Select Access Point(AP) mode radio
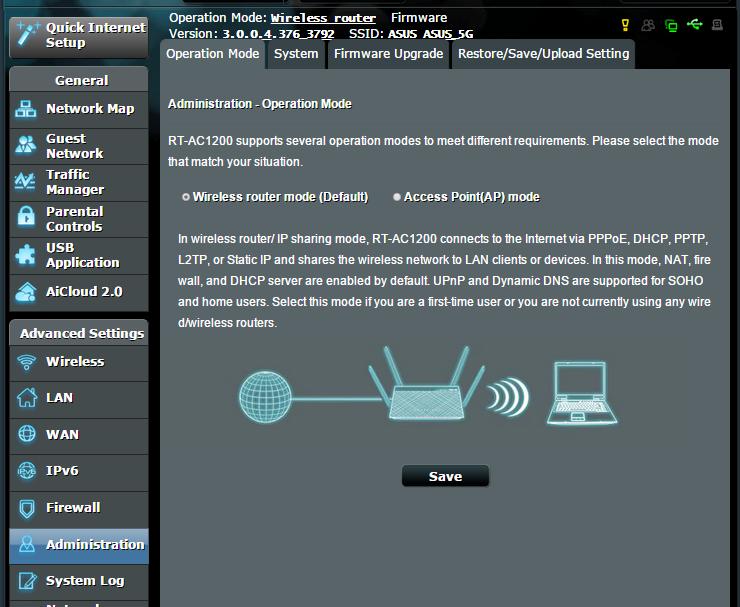Viewport: 740px width, 607px height. (396, 197)
